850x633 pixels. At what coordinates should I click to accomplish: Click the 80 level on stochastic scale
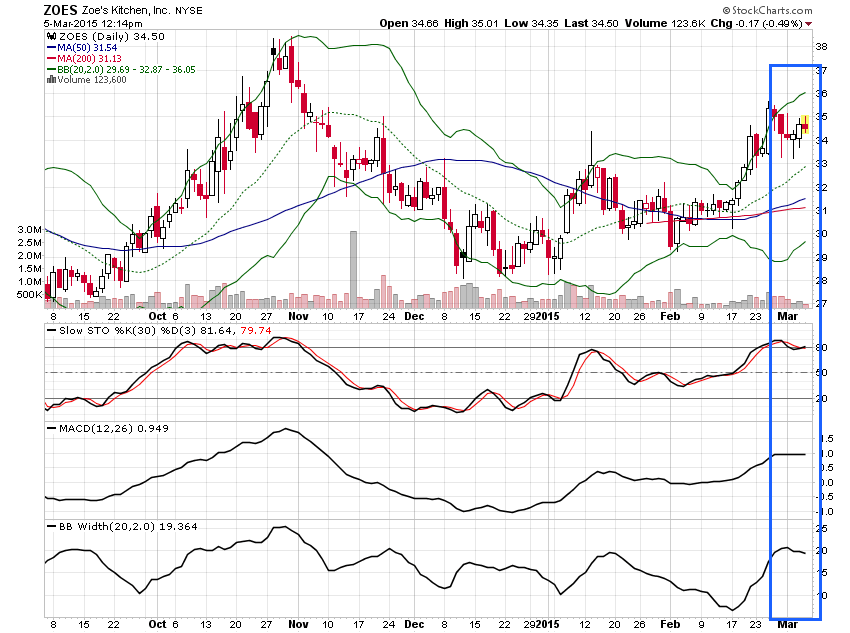(x=821, y=347)
